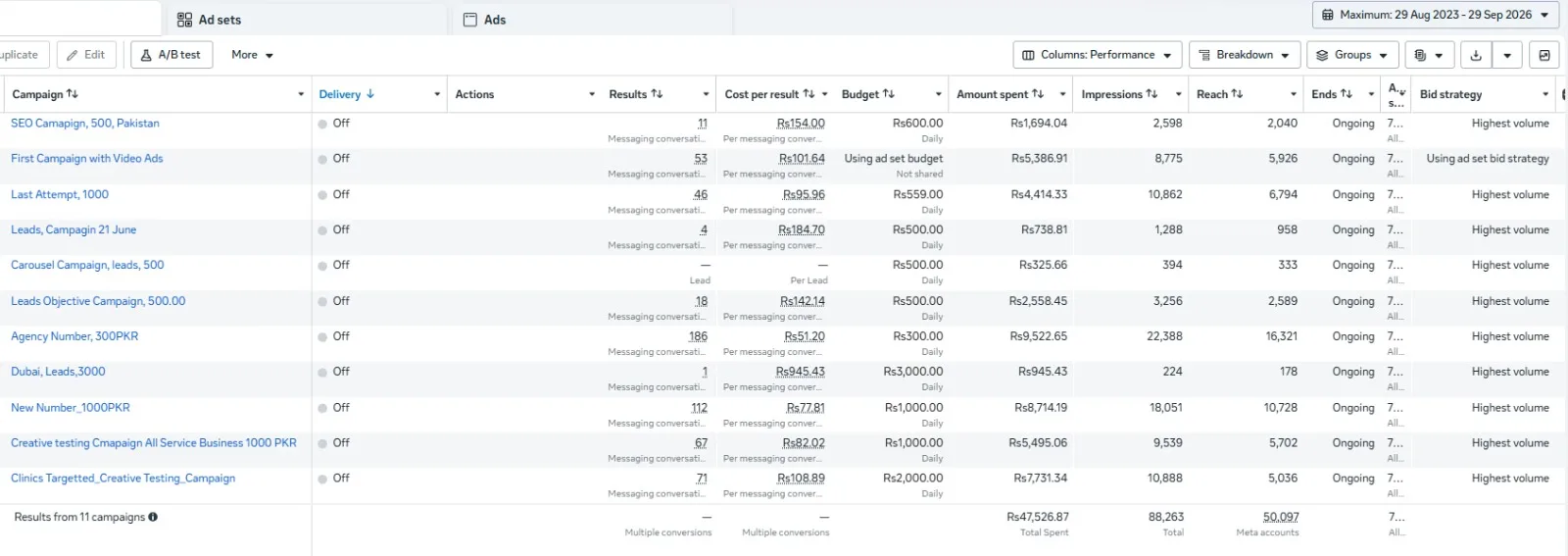Image resolution: width=1568 pixels, height=556 pixels.
Task: Sort by Campaign using its arrows icon
Action: (73, 94)
